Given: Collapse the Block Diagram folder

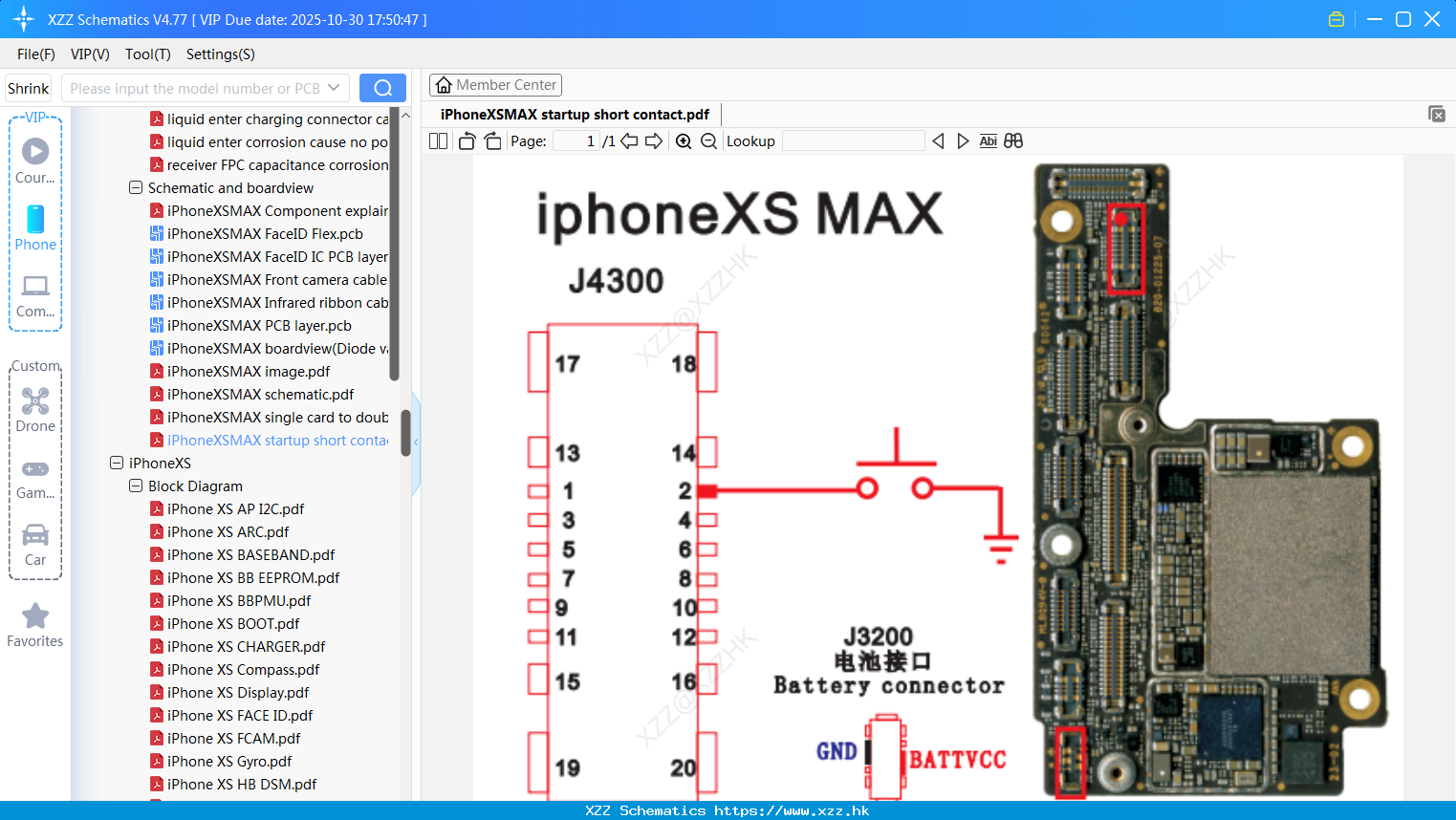Looking at the screenshot, I should [136, 486].
